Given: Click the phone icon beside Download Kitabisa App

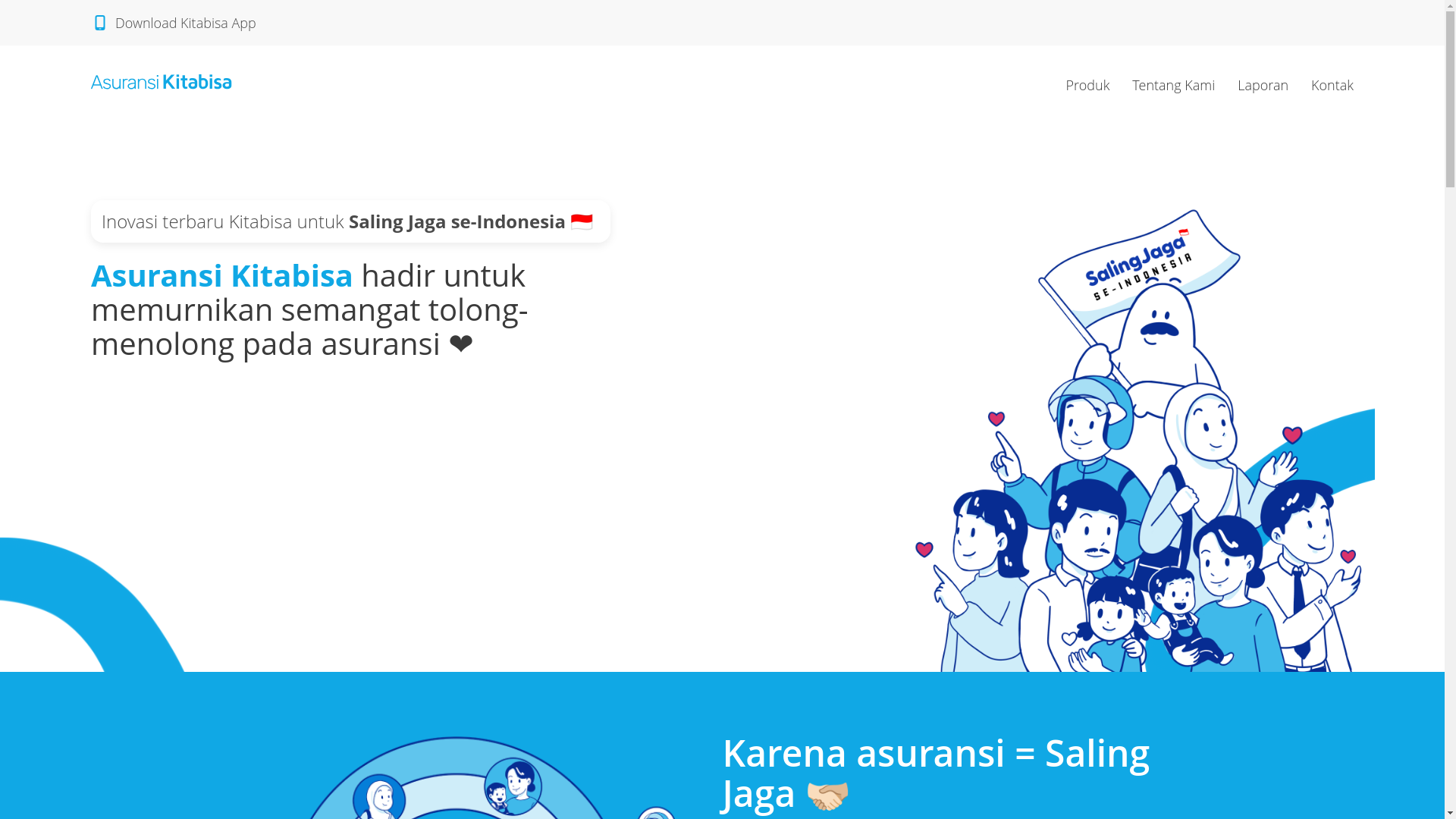Looking at the screenshot, I should point(99,23).
